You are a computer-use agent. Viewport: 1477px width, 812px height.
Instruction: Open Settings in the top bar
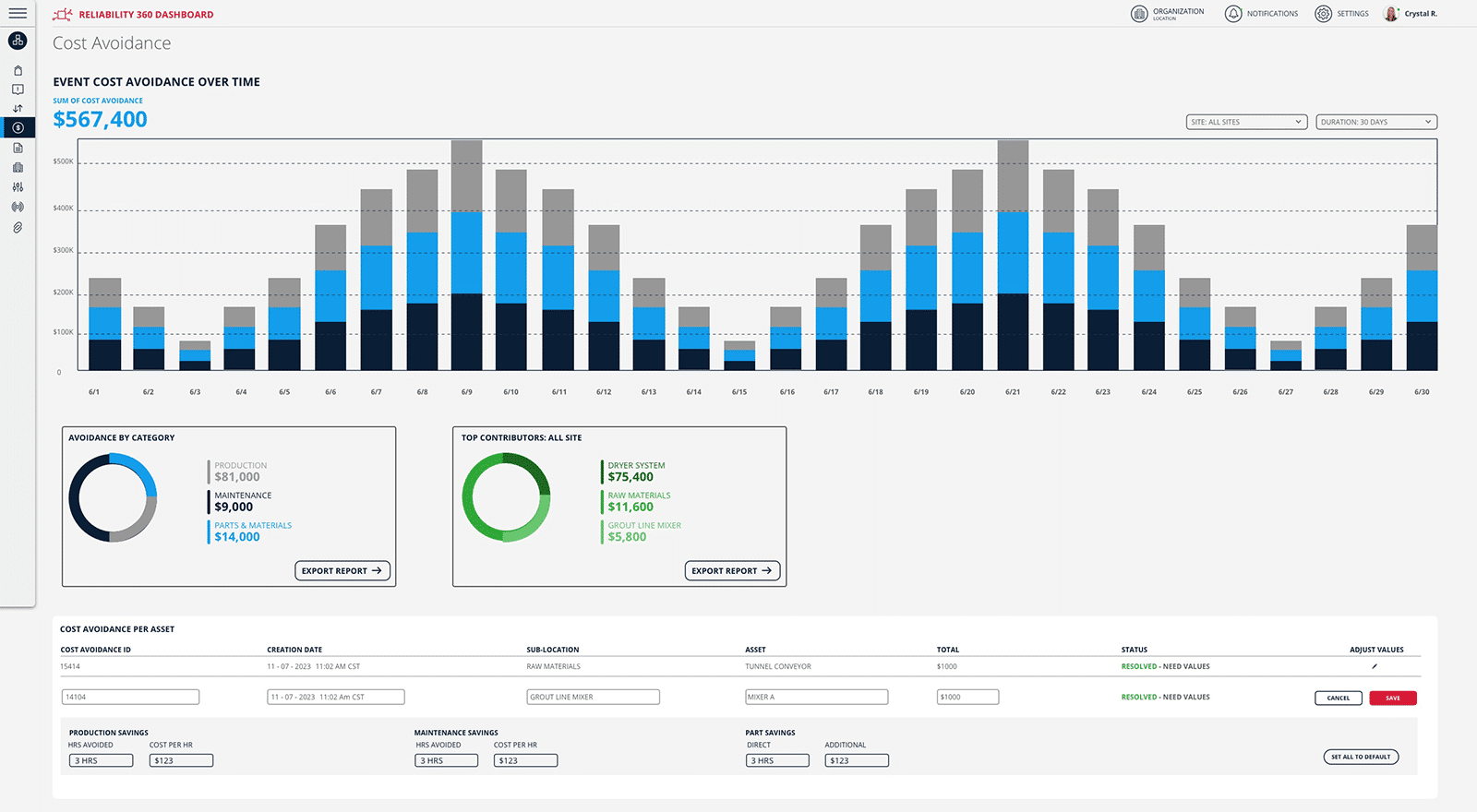pyautogui.click(x=1341, y=14)
